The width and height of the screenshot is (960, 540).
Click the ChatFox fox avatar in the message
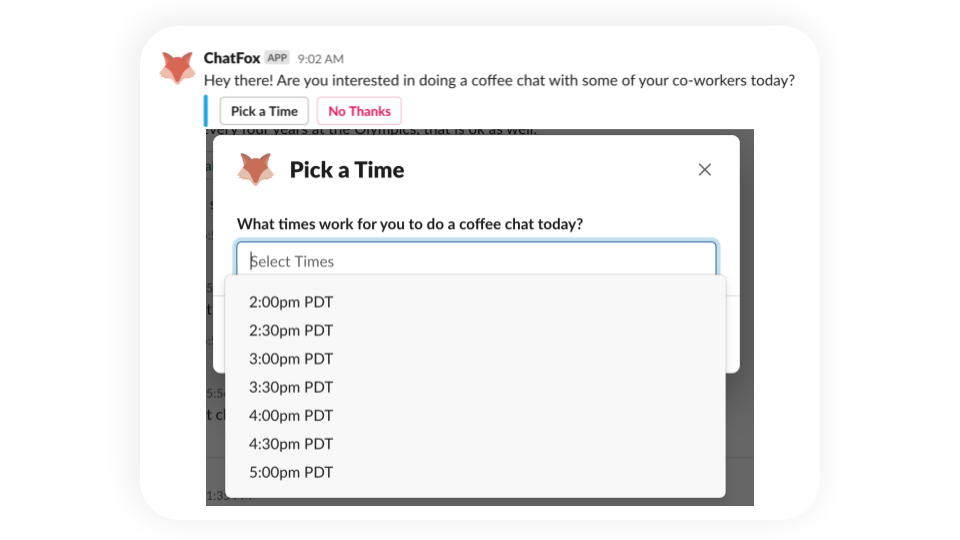tap(177, 68)
